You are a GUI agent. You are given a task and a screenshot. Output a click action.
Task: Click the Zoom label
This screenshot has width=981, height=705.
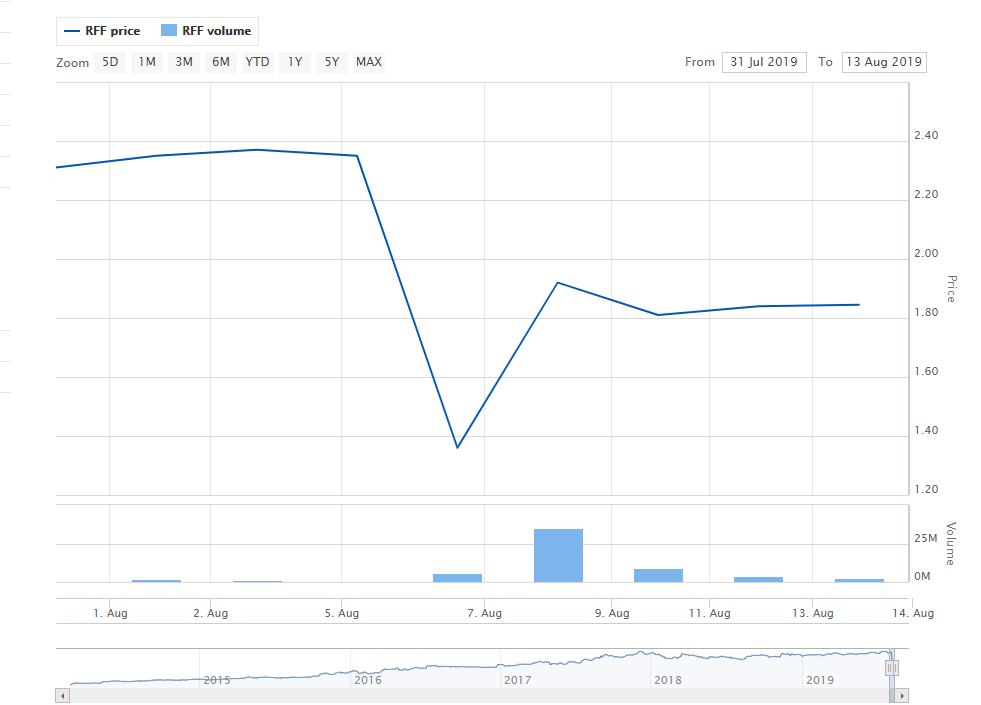(73, 63)
